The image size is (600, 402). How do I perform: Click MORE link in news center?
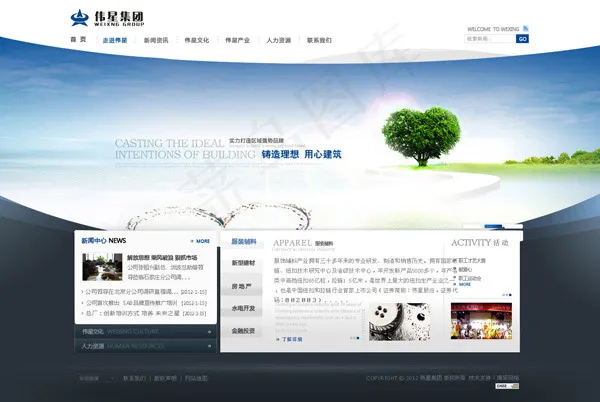tap(201, 241)
